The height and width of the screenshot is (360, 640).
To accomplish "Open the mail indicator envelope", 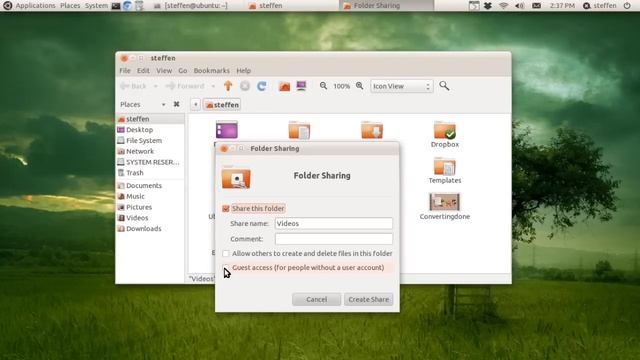I will (536, 6).
